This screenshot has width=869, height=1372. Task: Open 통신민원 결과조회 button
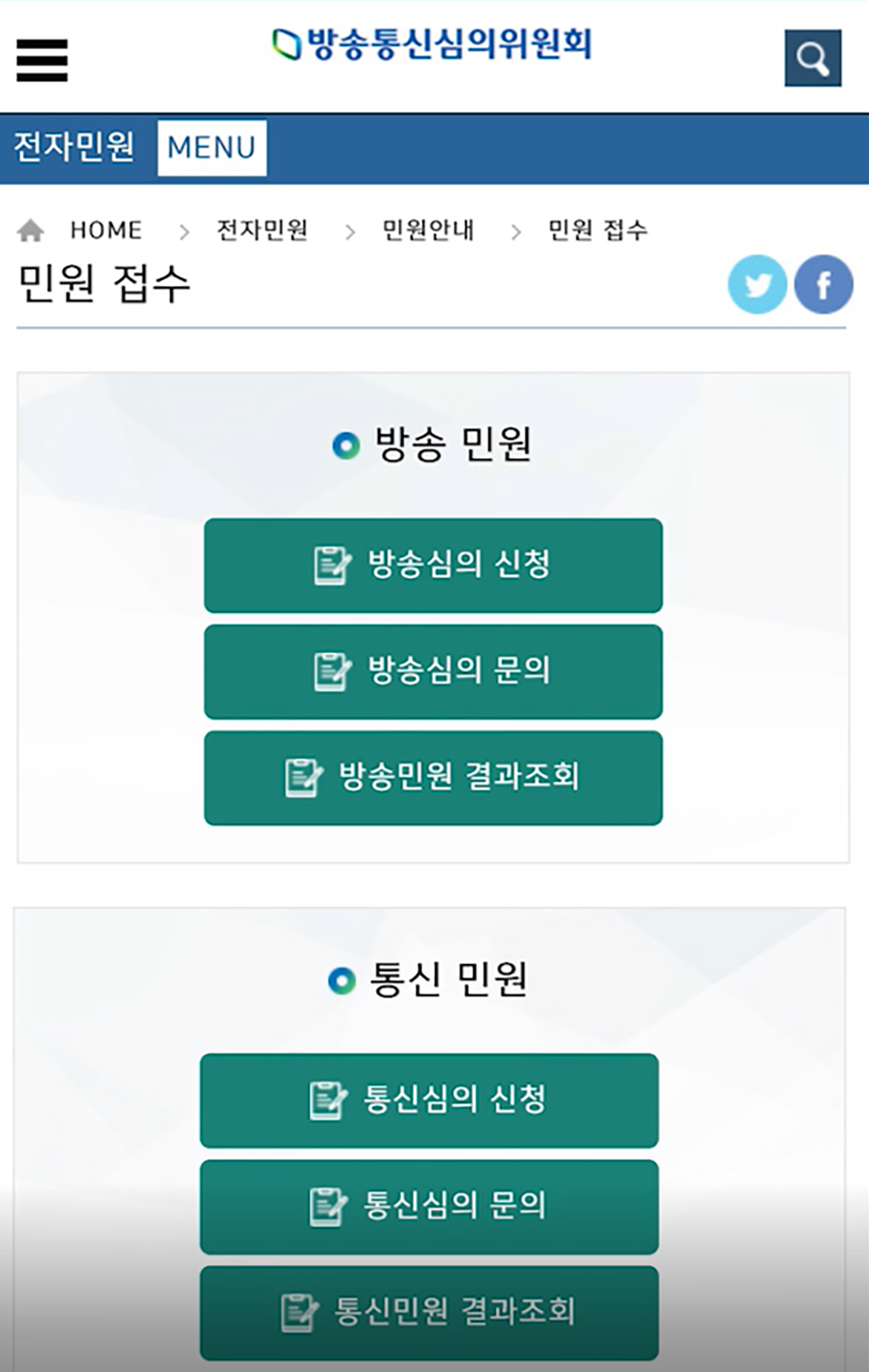[429, 1313]
